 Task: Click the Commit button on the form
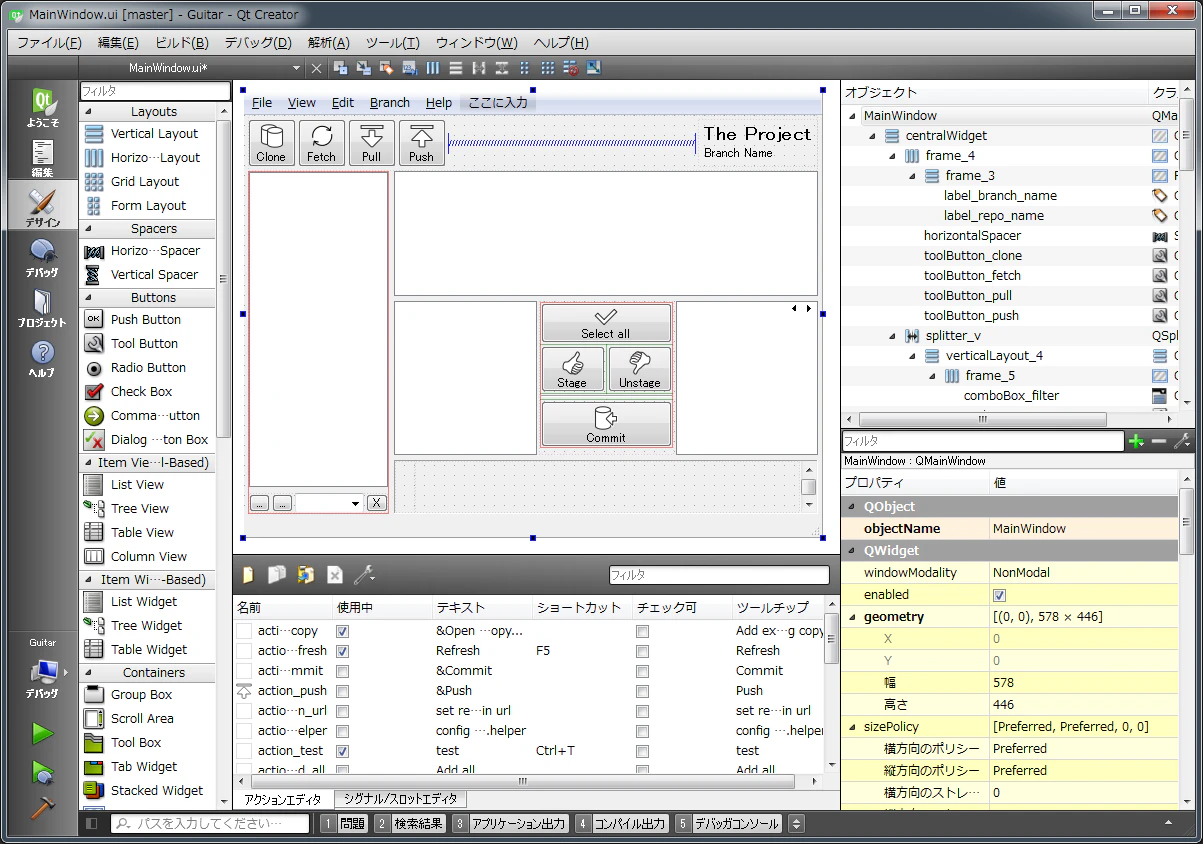606,424
